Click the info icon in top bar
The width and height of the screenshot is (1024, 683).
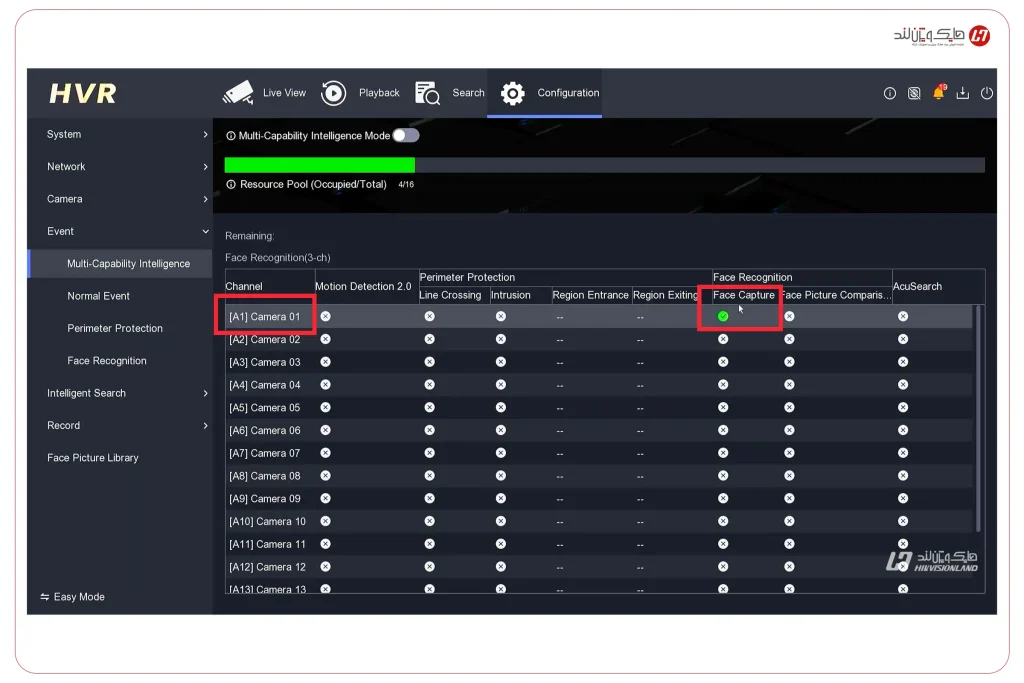[889, 93]
